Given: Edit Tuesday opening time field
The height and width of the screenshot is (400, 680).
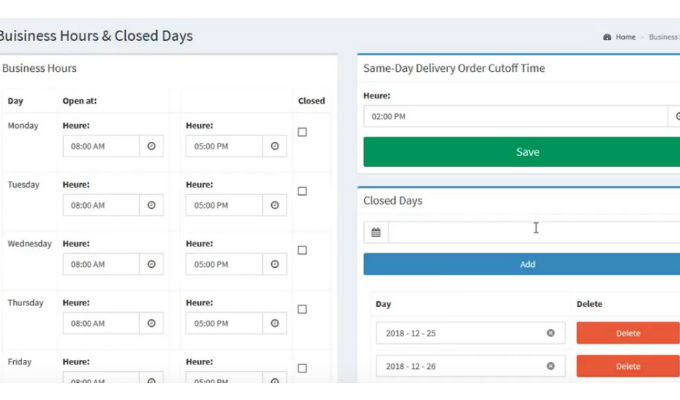Looking at the screenshot, I should coord(101,205).
